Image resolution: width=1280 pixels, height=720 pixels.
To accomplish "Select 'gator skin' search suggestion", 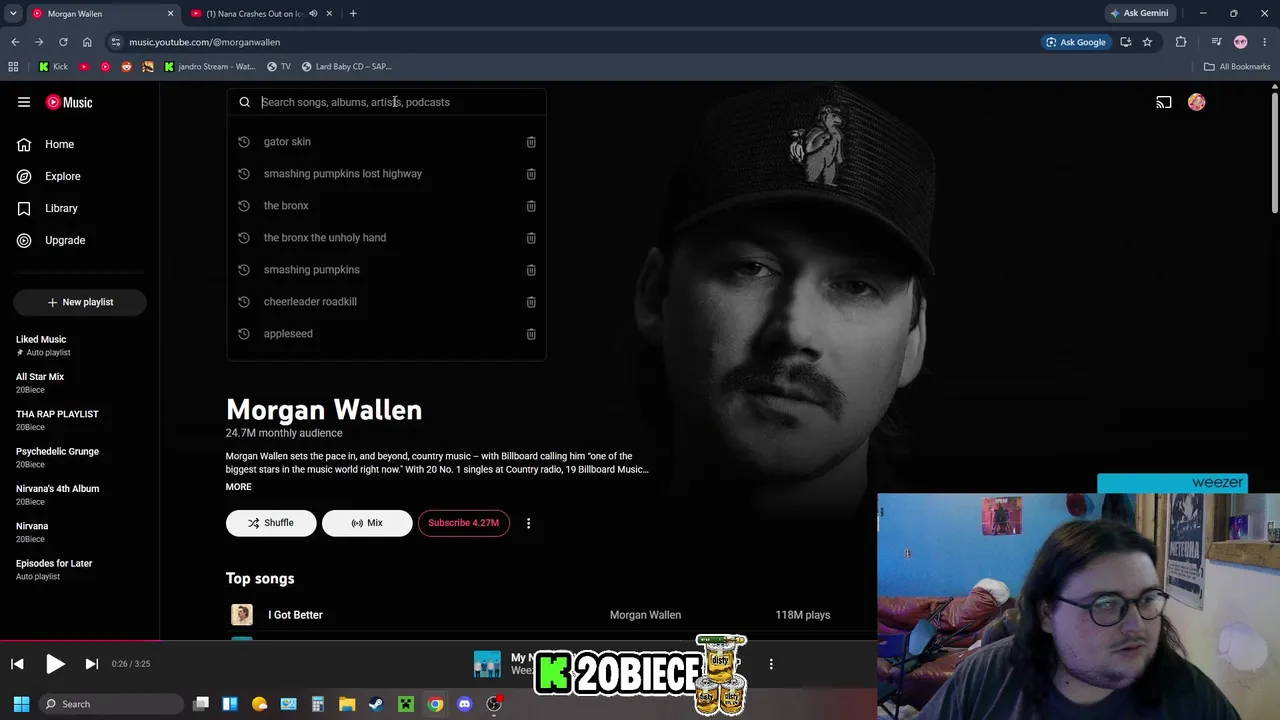I will (287, 142).
